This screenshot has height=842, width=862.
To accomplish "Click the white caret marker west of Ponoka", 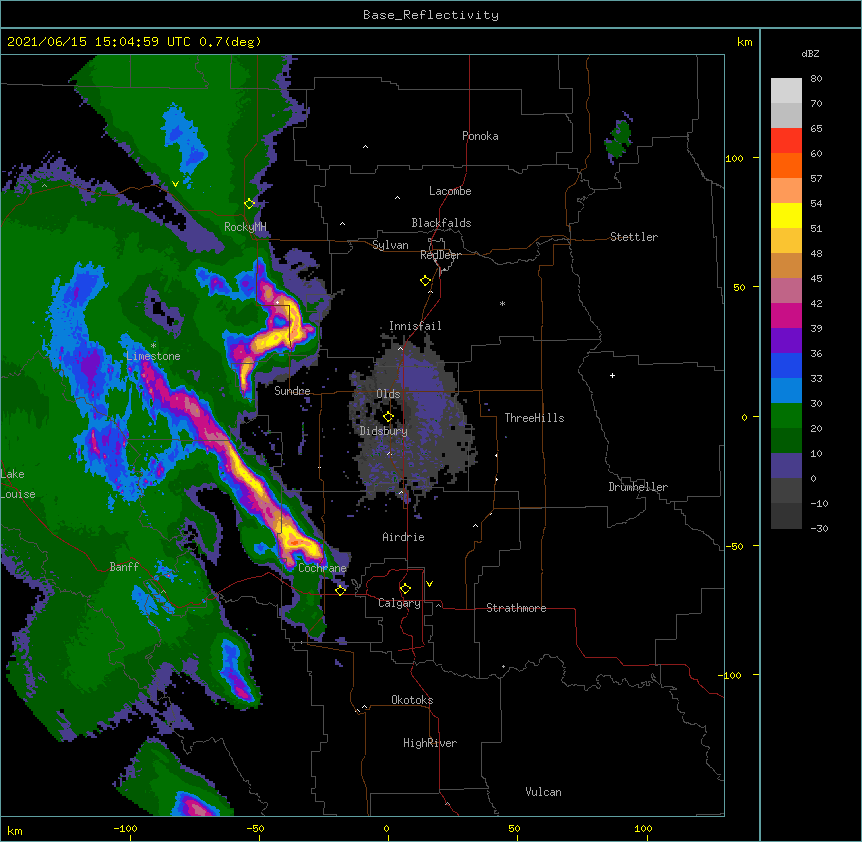I will tap(365, 147).
